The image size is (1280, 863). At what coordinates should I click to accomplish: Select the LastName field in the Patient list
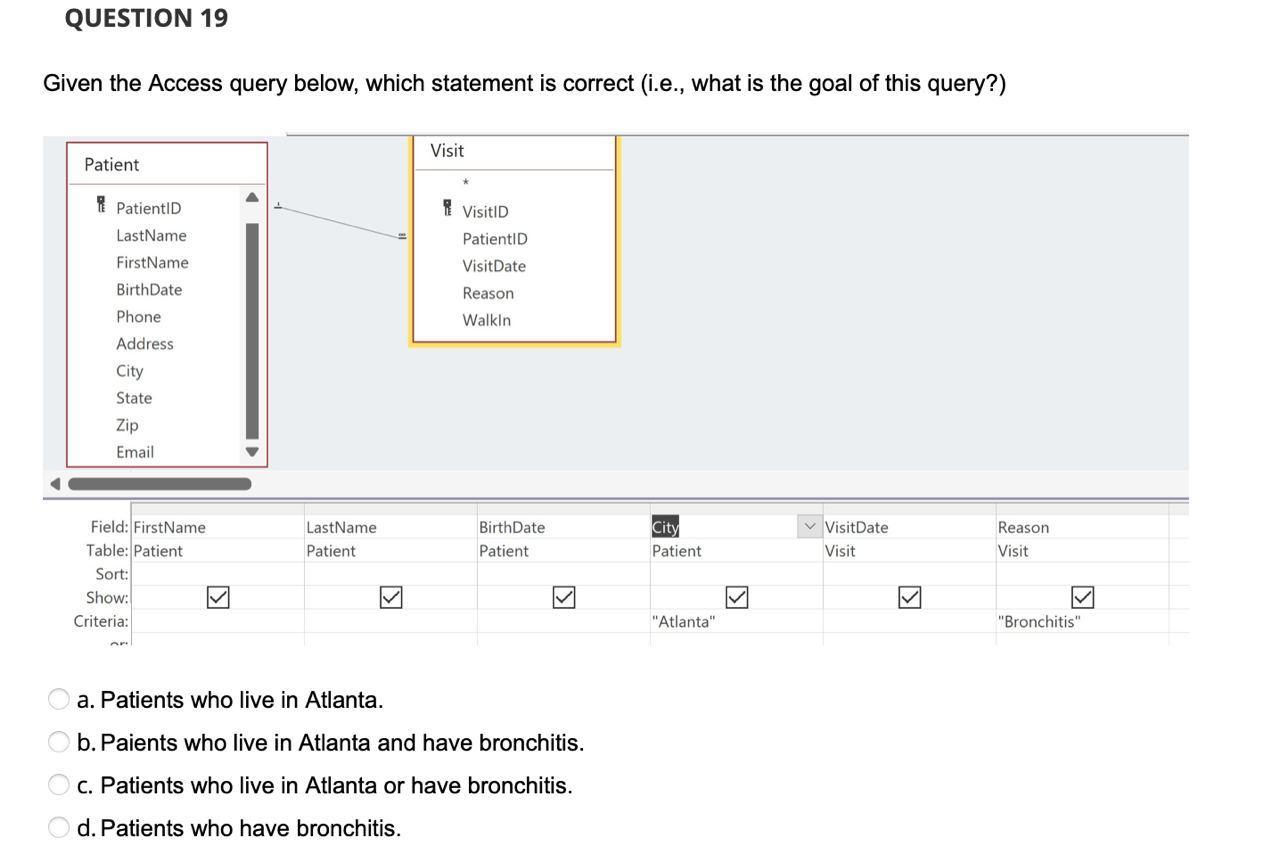[x=152, y=235]
